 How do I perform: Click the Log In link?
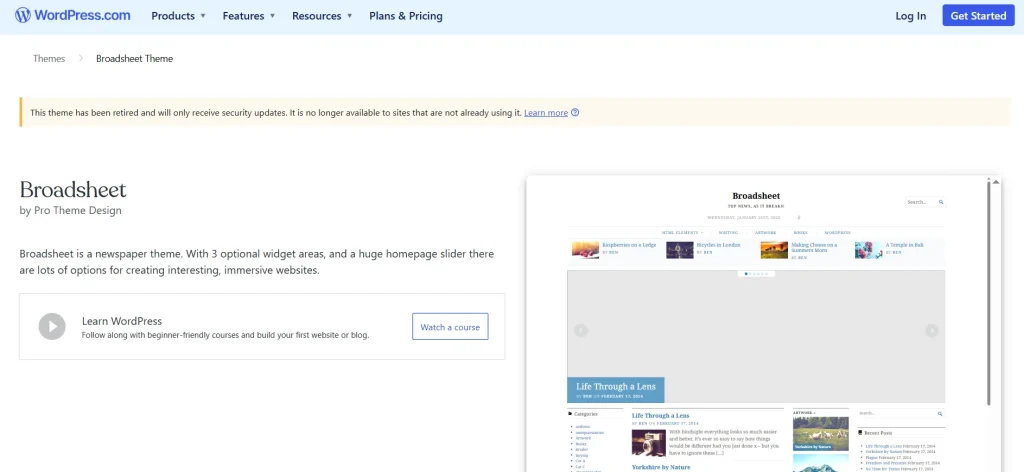pos(910,16)
